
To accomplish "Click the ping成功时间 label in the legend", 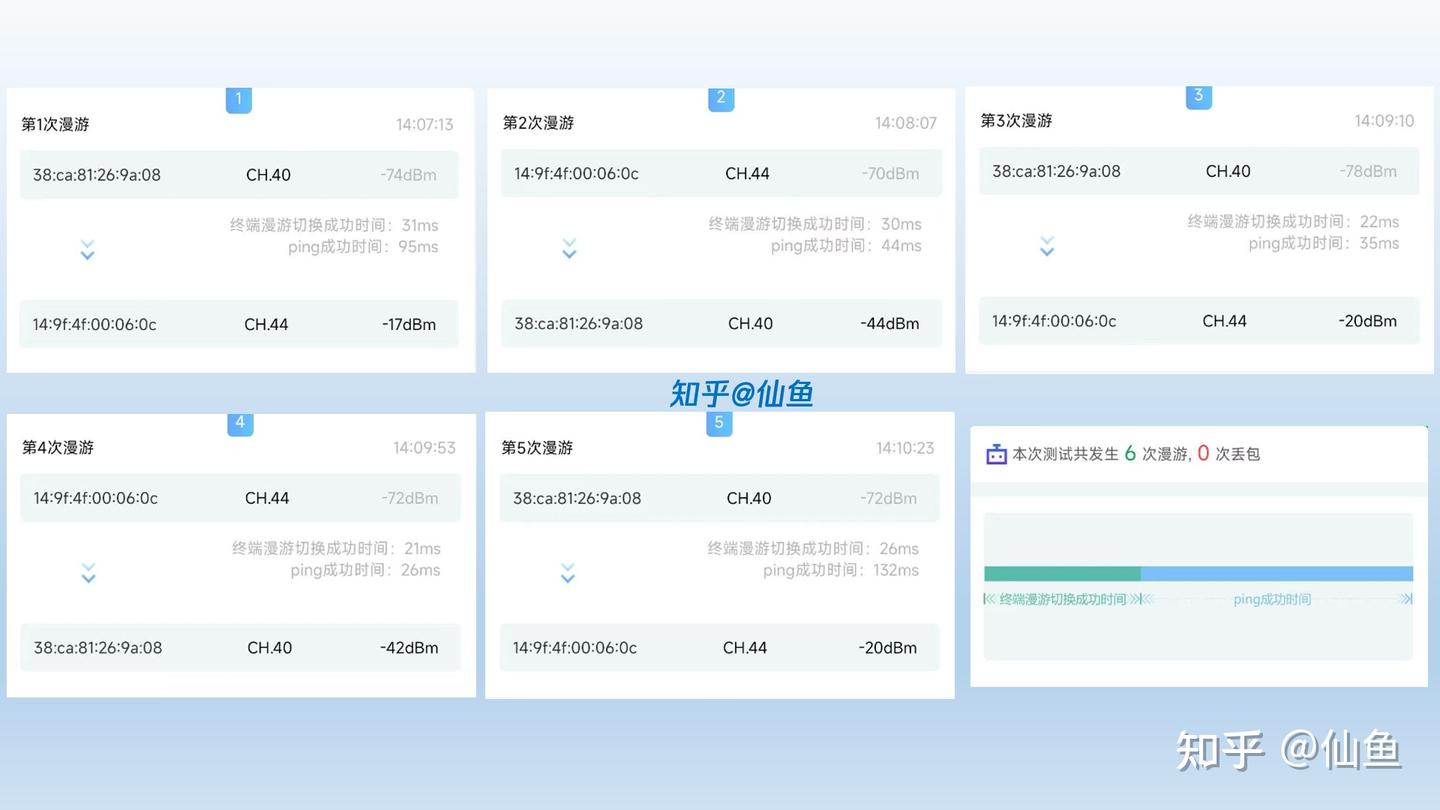I will tap(1271, 599).
